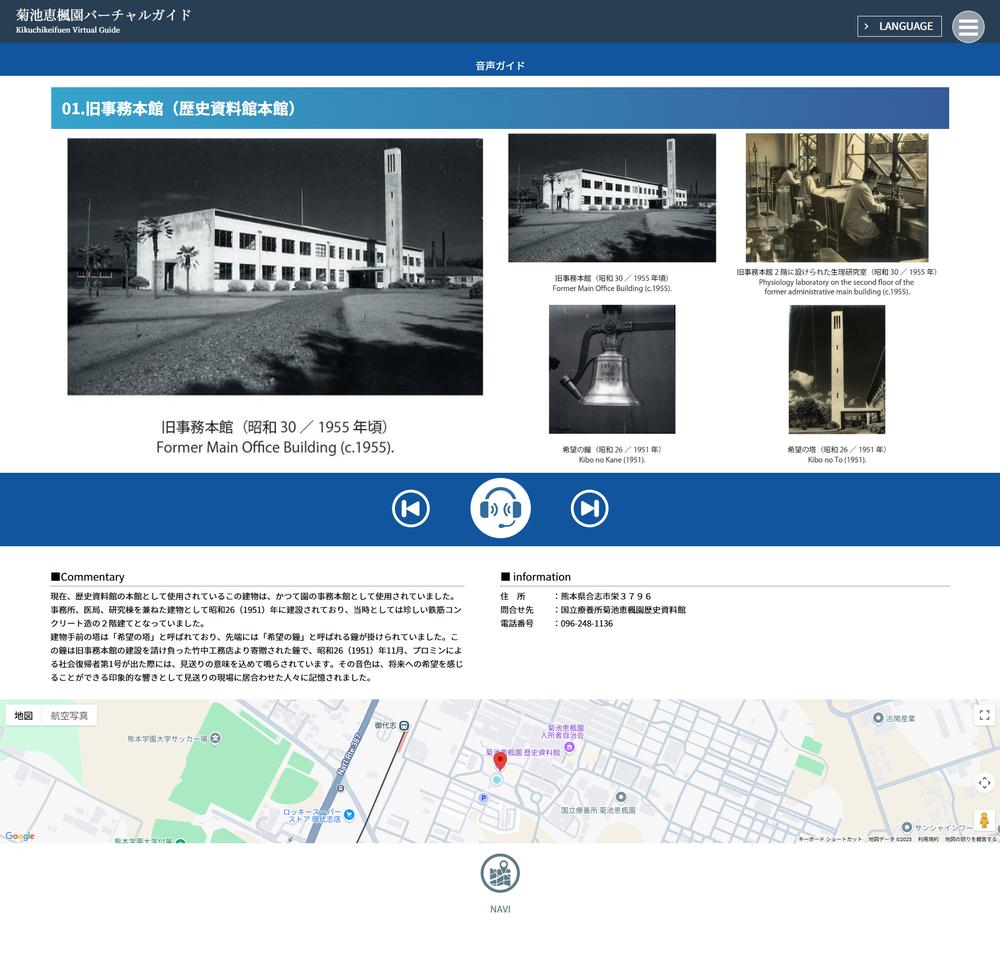Select the Street View pegman icon
The image size is (1000, 955).
coord(984,820)
